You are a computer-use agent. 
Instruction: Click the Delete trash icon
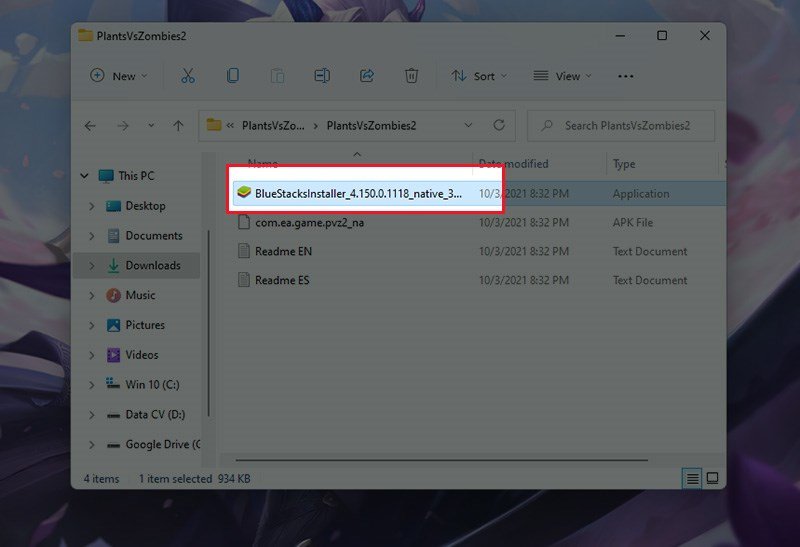(x=411, y=76)
